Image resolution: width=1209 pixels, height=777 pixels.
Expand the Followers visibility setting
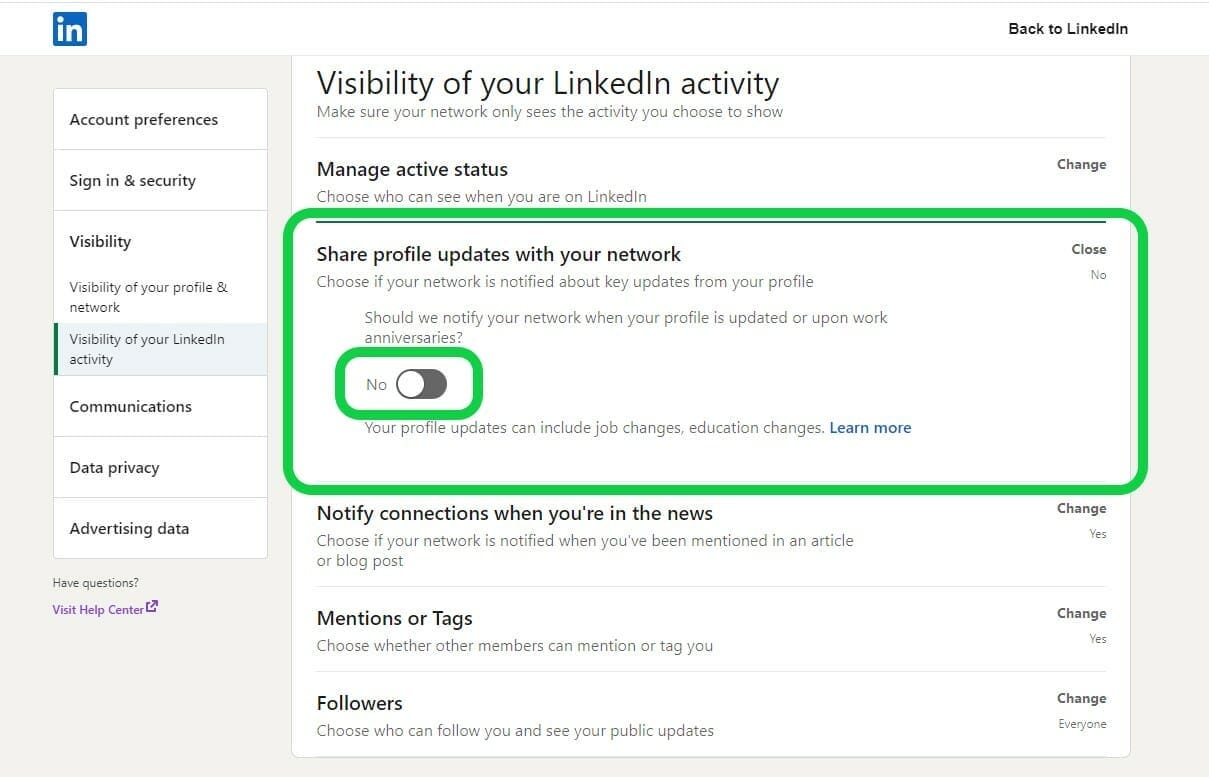(1081, 698)
